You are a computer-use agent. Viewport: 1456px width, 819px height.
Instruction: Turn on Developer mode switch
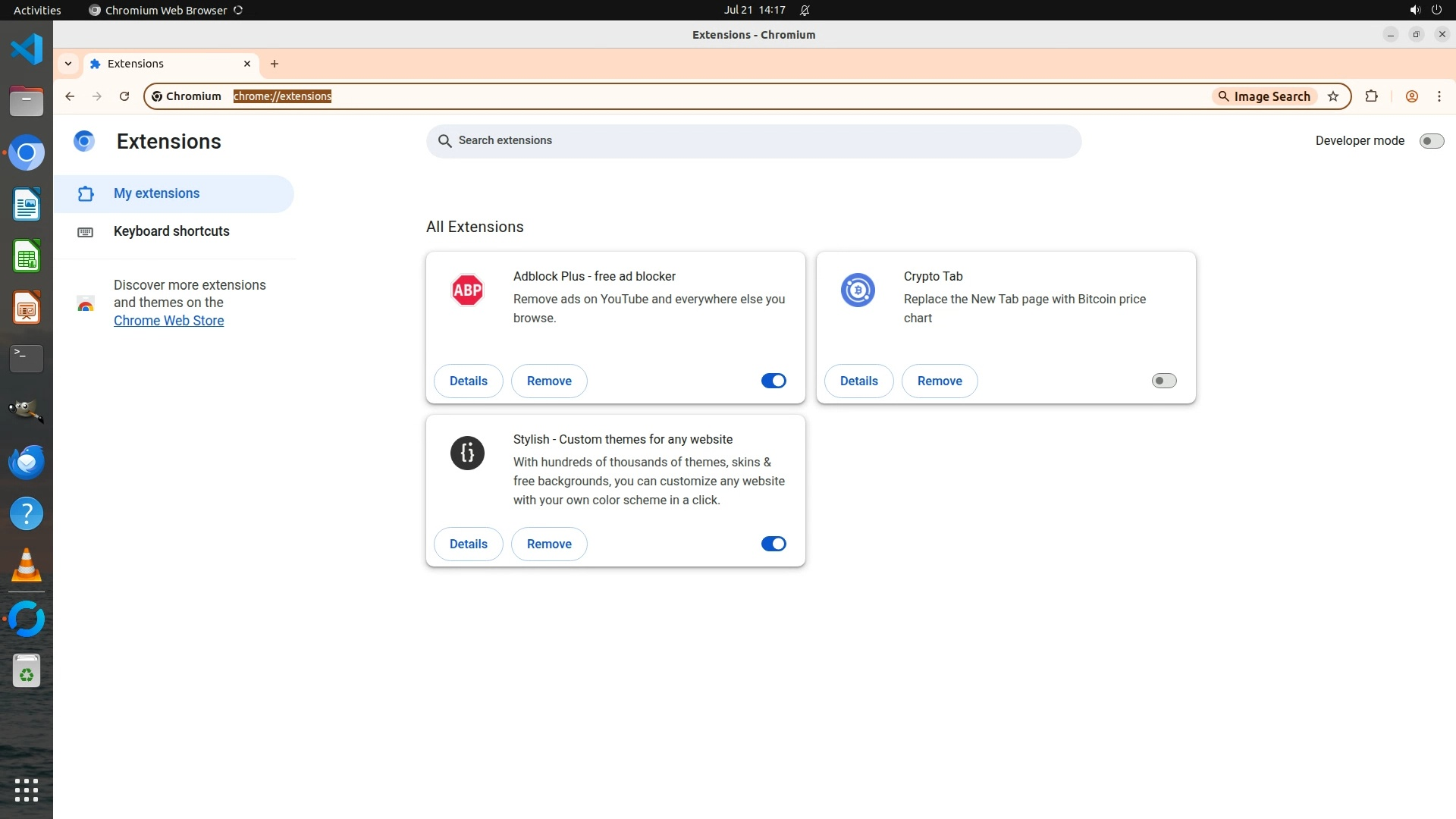point(1431,141)
